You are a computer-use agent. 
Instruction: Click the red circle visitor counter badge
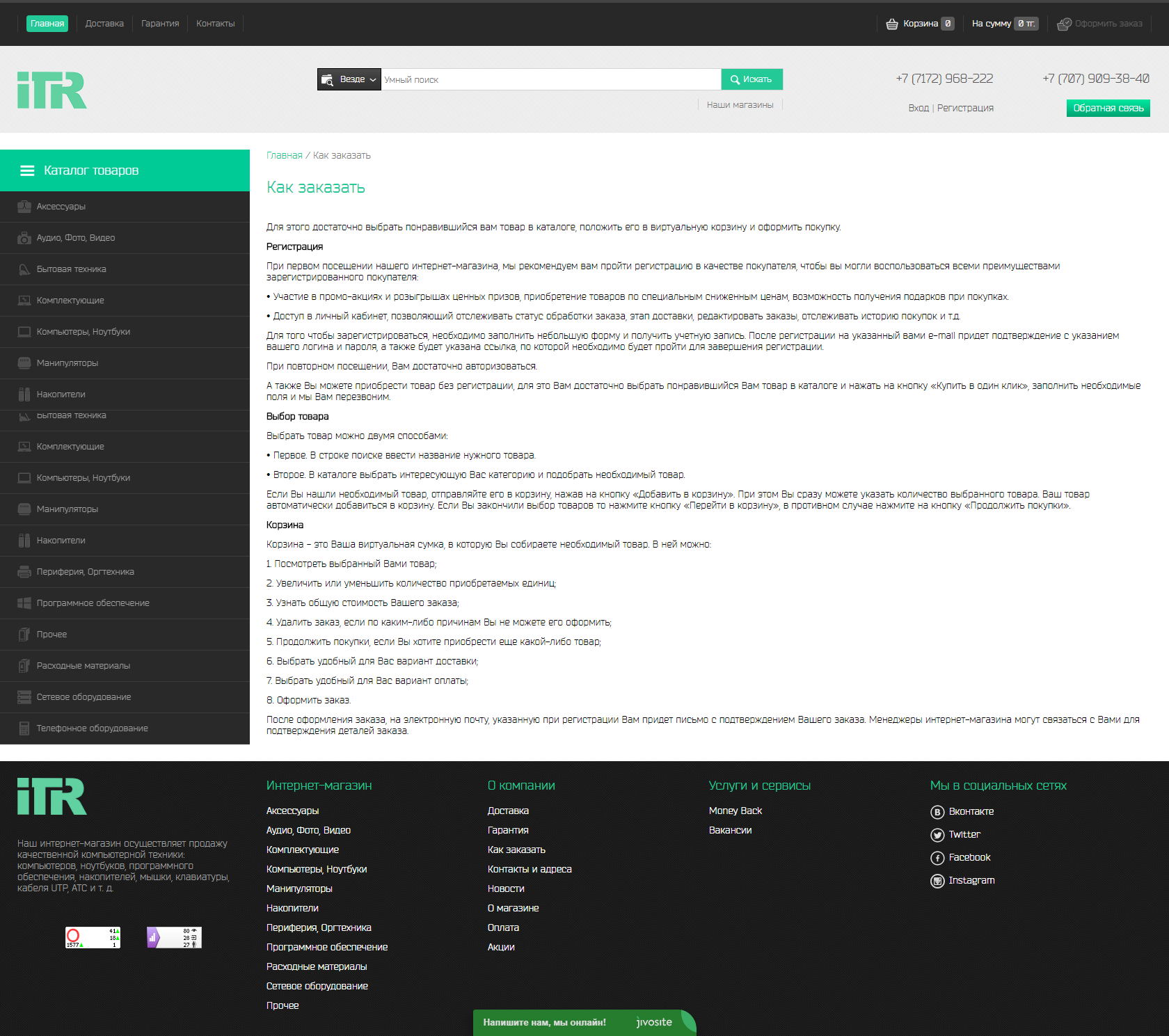(x=93, y=937)
